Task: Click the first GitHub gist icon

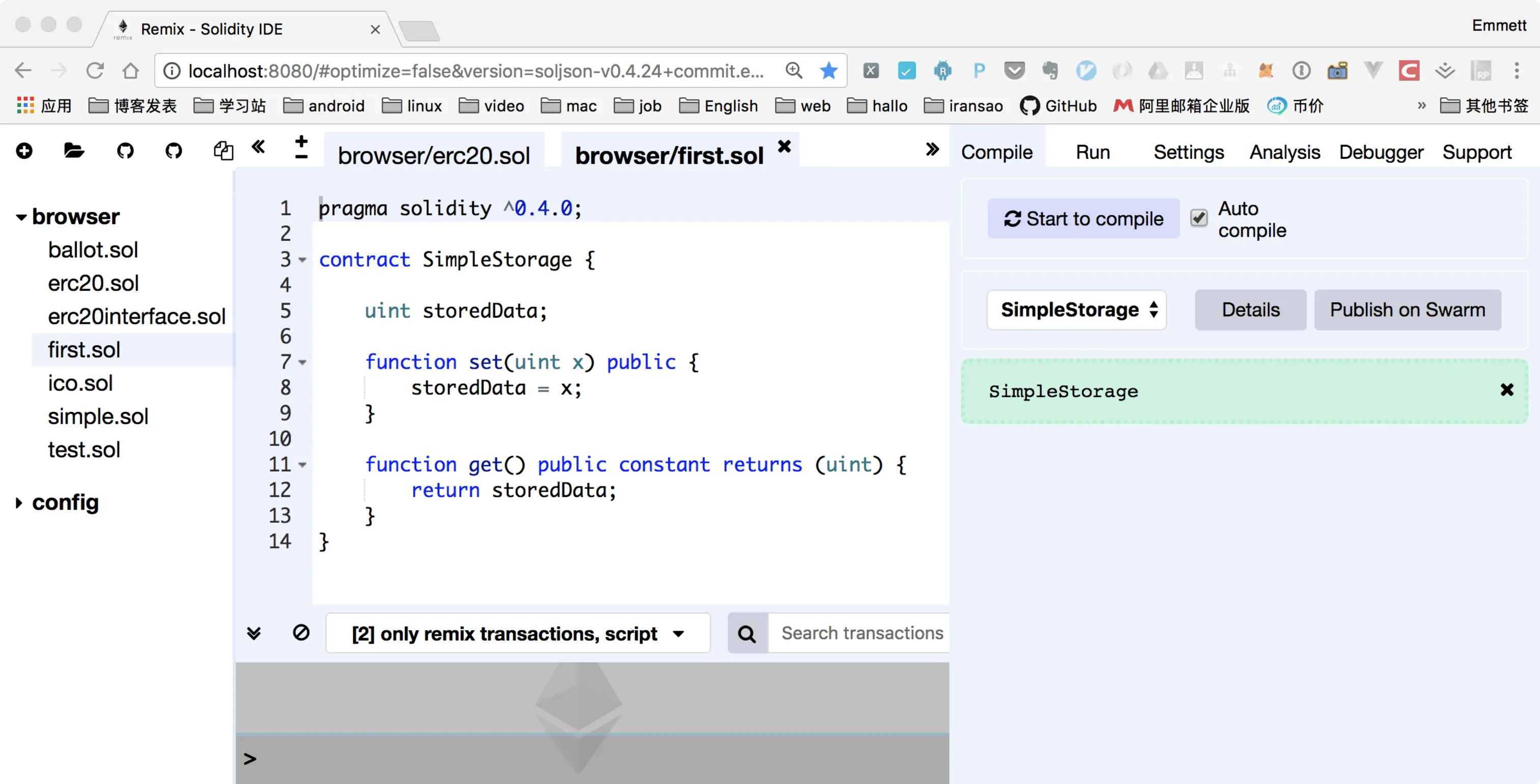Action: click(x=125, y=151)
